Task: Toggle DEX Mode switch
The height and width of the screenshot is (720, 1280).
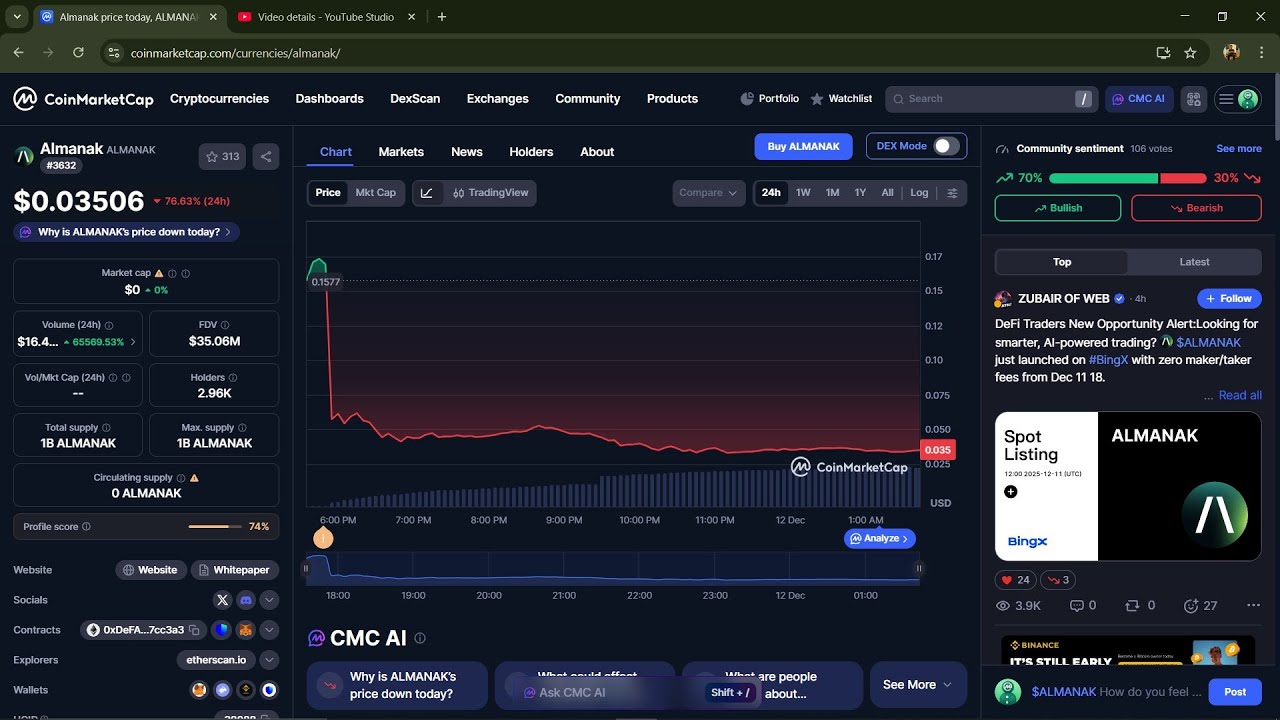Action: (x=946, y=146)
